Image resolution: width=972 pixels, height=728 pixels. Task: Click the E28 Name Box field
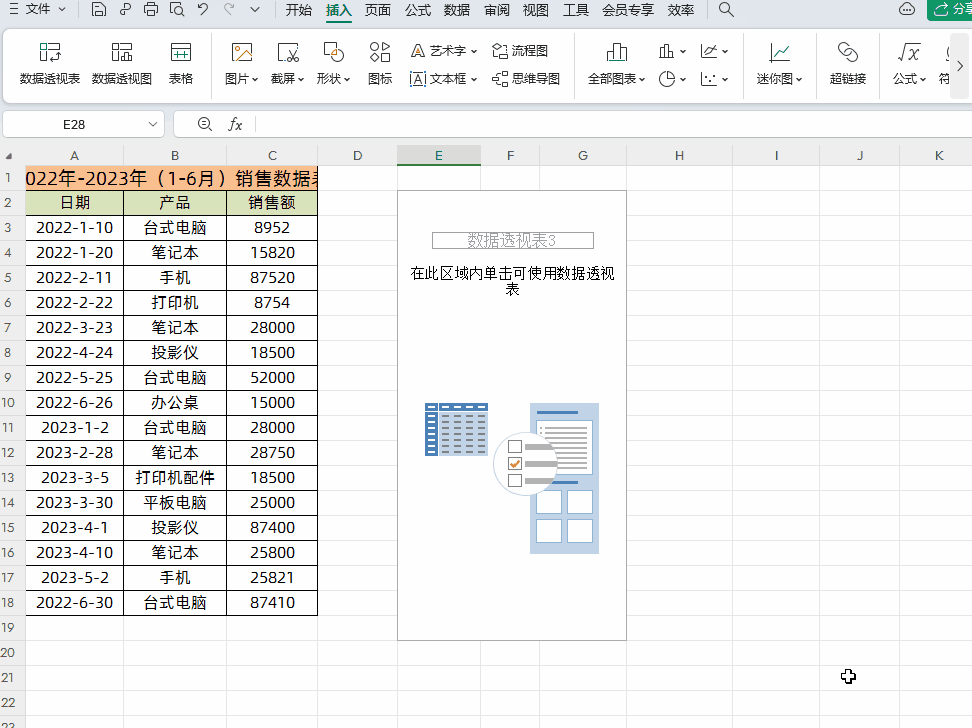tap(74, 124)
